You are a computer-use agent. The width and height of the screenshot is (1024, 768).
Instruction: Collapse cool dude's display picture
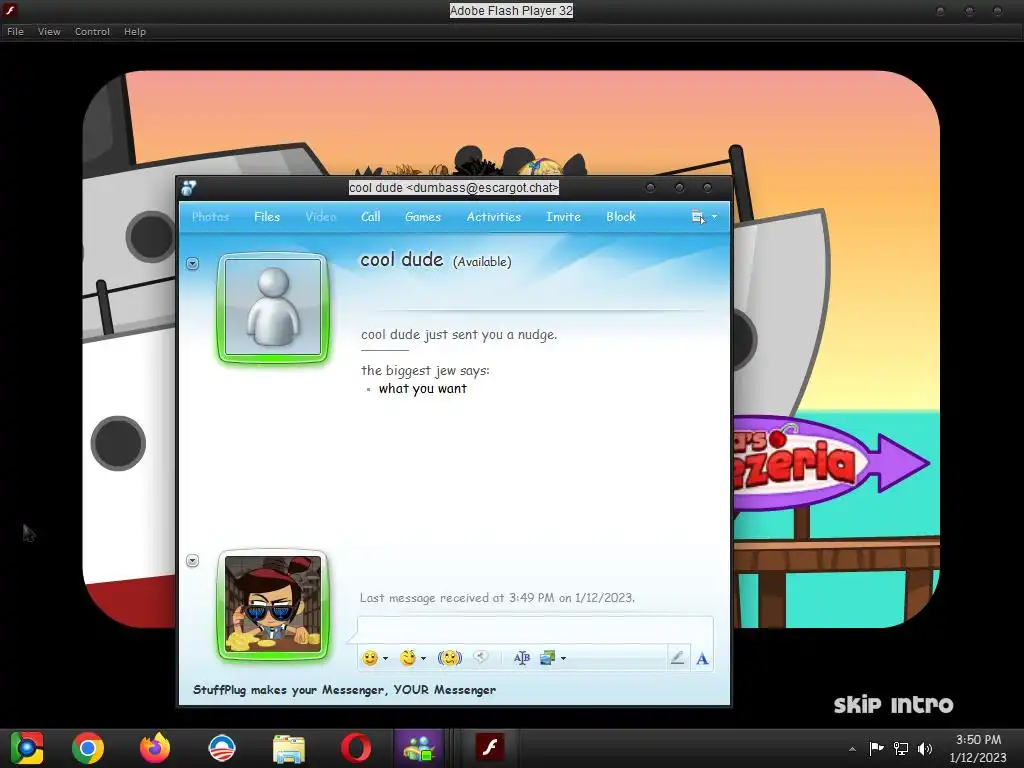[x=192, y=264]
